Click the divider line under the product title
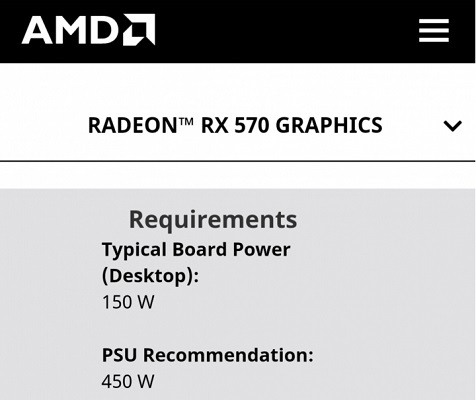Screen dimensions: 476x400 tap(238, 161)
